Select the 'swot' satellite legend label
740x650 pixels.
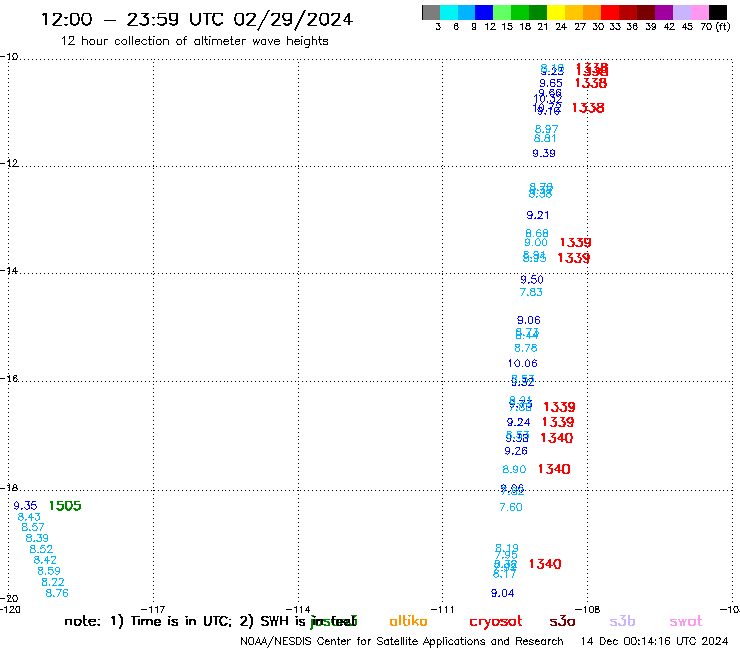pyautogui.click(x=686, y=622)
